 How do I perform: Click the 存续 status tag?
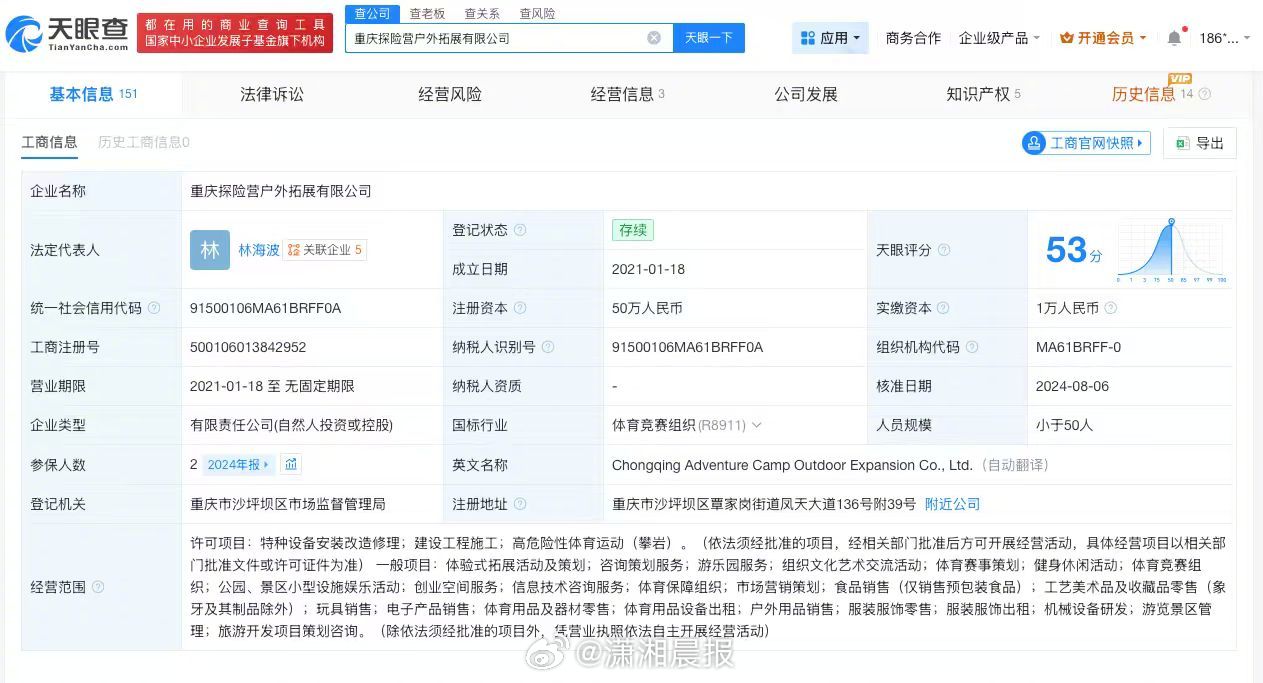633,230
